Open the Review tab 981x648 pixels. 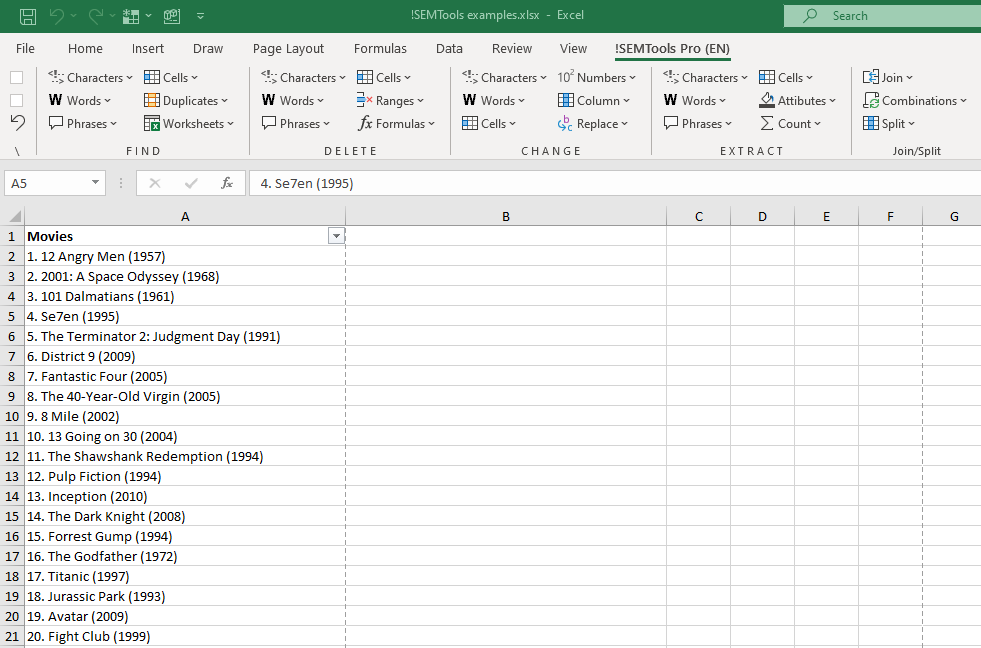click(x=512, y=49)
